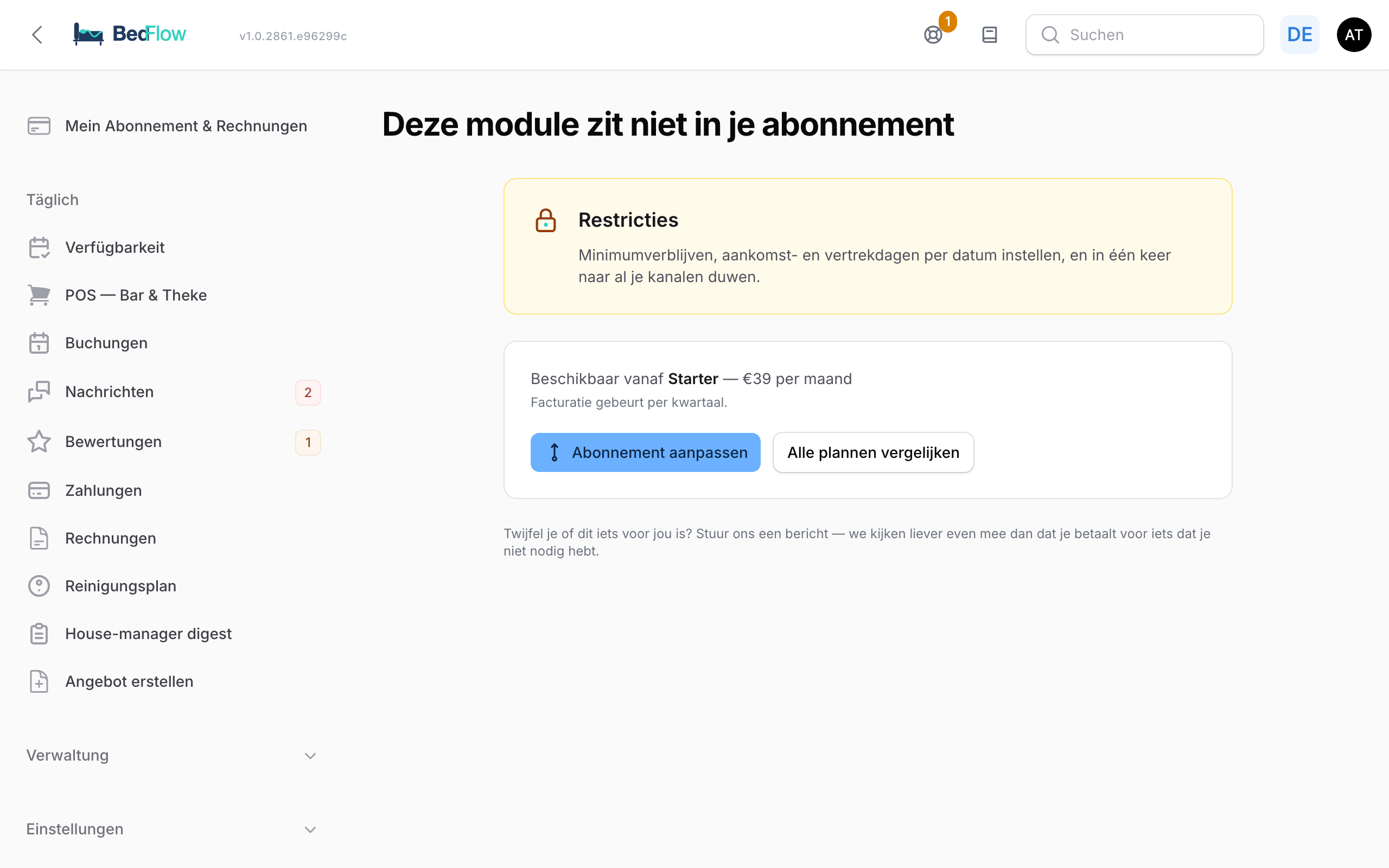This screenshot has height=868, width=1389.
Task: Click the Rechnungen document icon
Action: (39, 538)
